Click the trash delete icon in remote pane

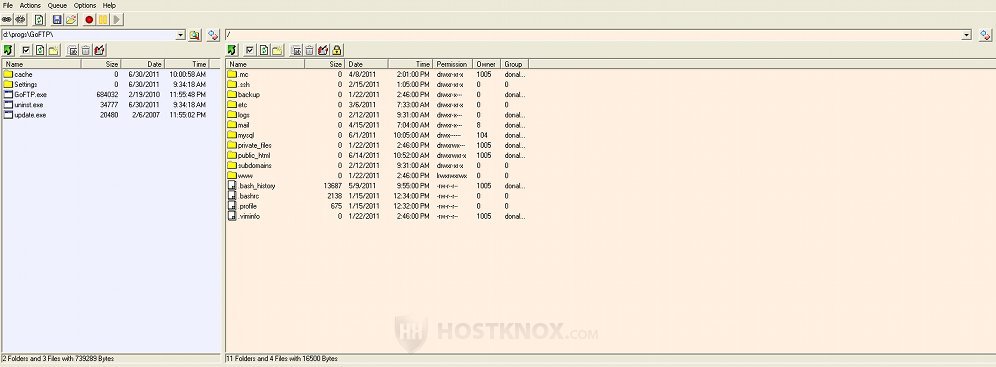[309, 50]
